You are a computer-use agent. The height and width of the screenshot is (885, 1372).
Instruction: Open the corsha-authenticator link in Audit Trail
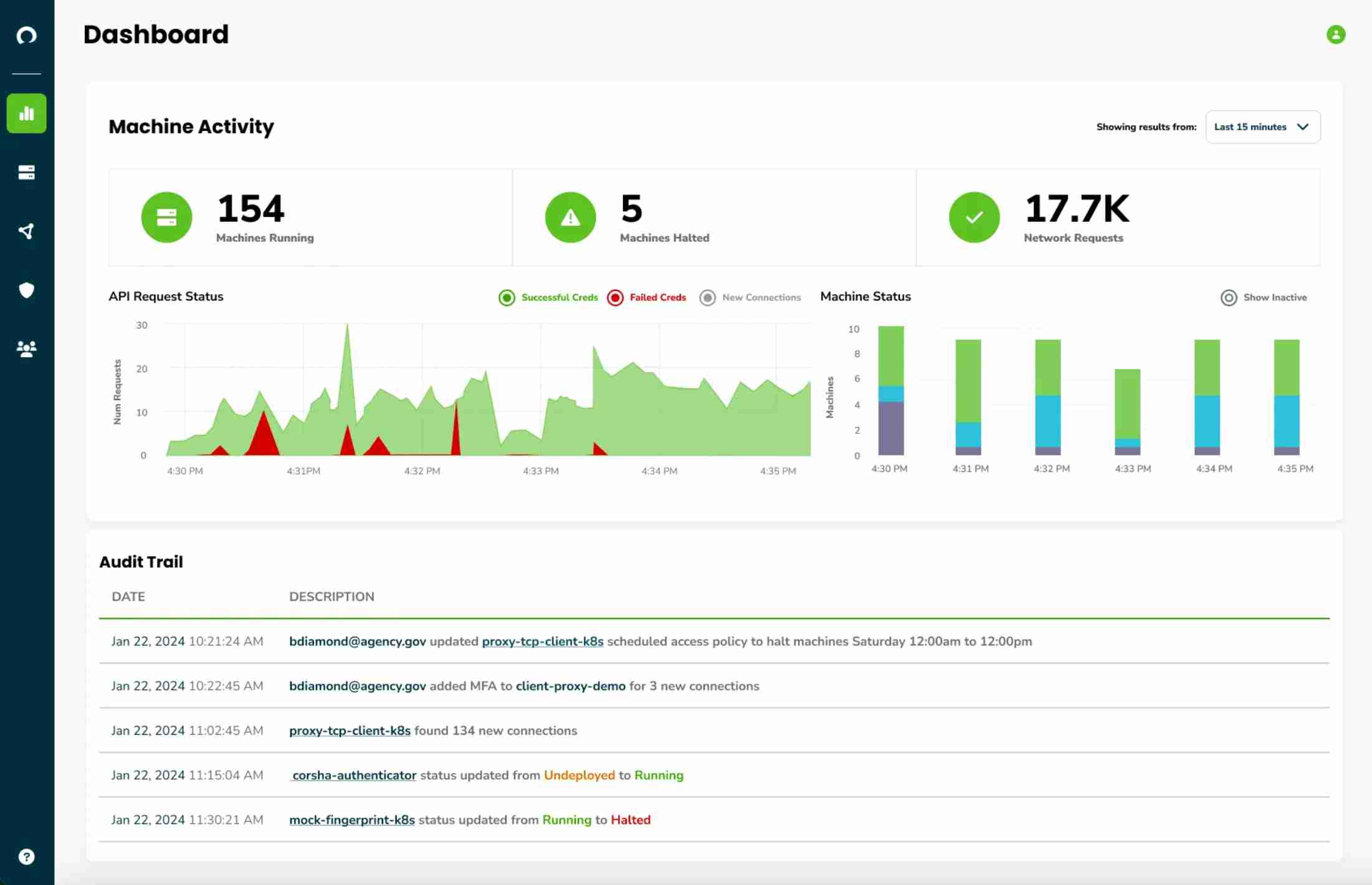pos(353,775)
